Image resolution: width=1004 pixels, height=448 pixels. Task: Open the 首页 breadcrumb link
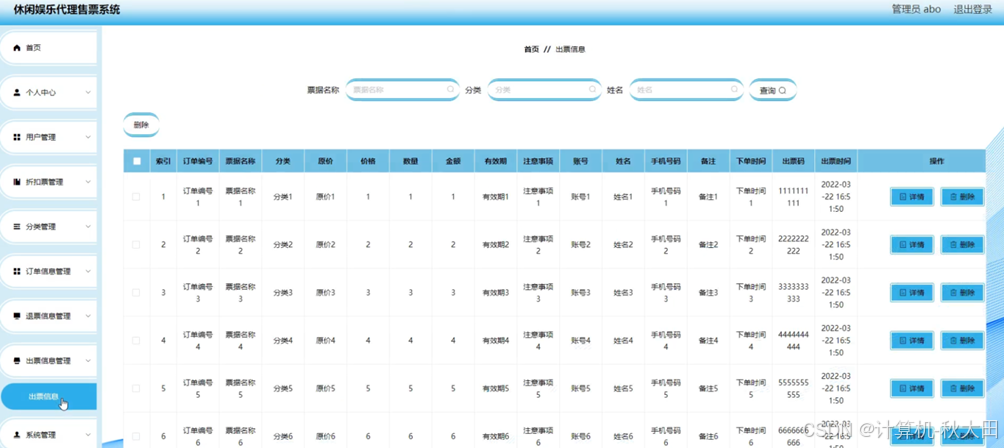coord(531,49)
